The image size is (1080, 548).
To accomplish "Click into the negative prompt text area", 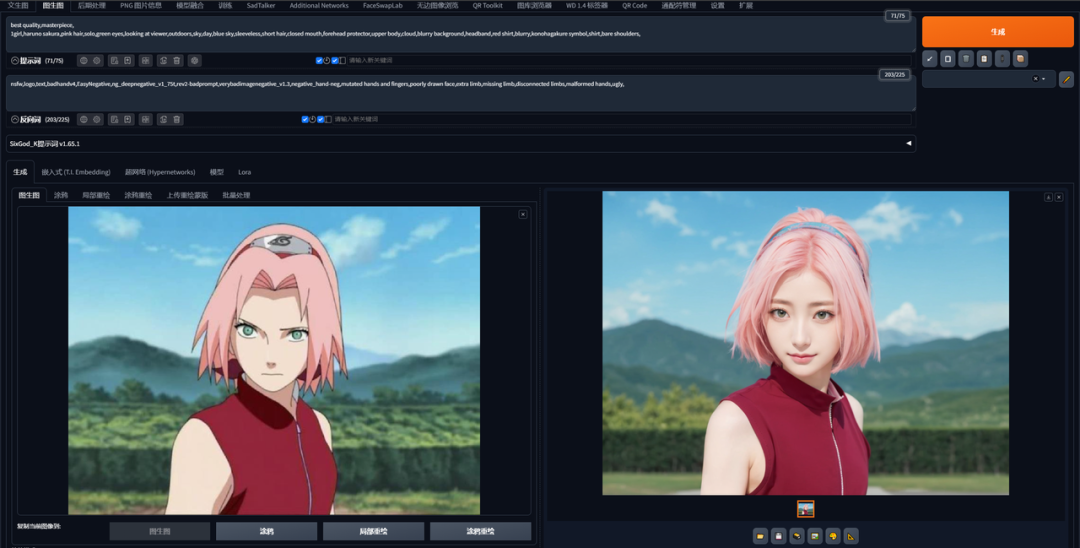I will click(461, 93).
